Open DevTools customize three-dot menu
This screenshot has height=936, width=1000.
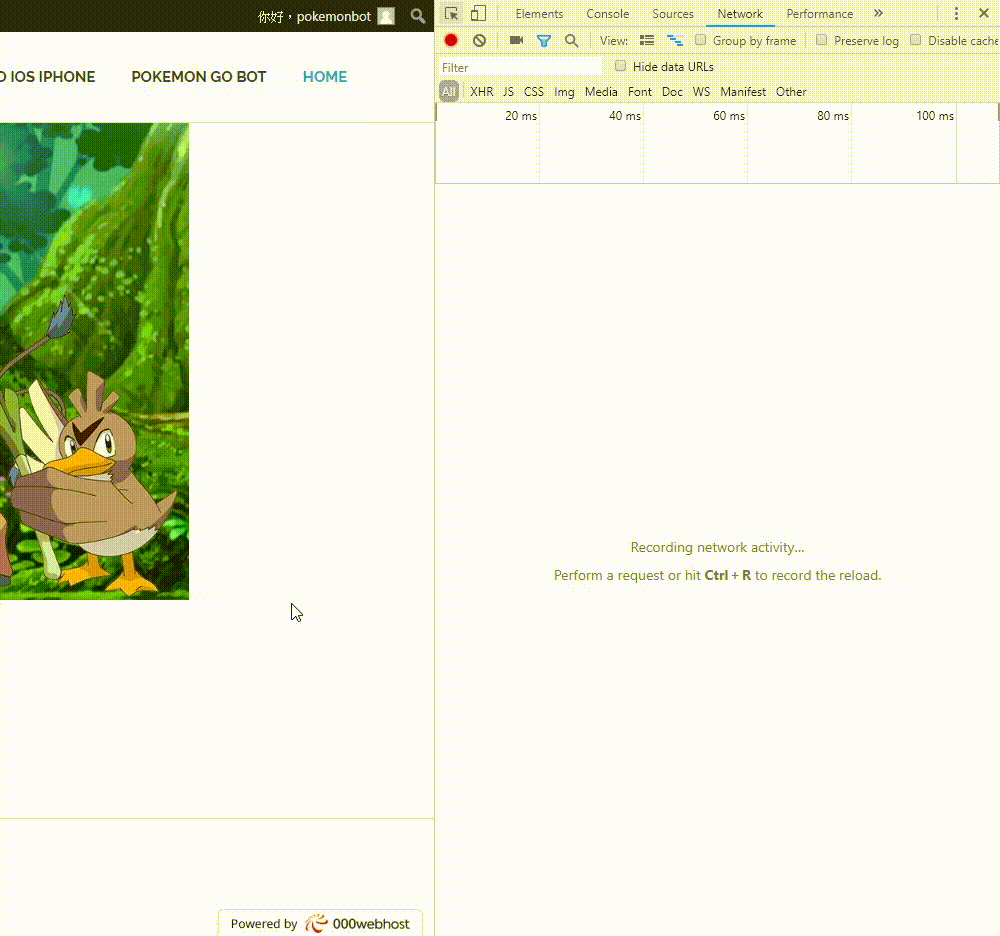point(956,14)
